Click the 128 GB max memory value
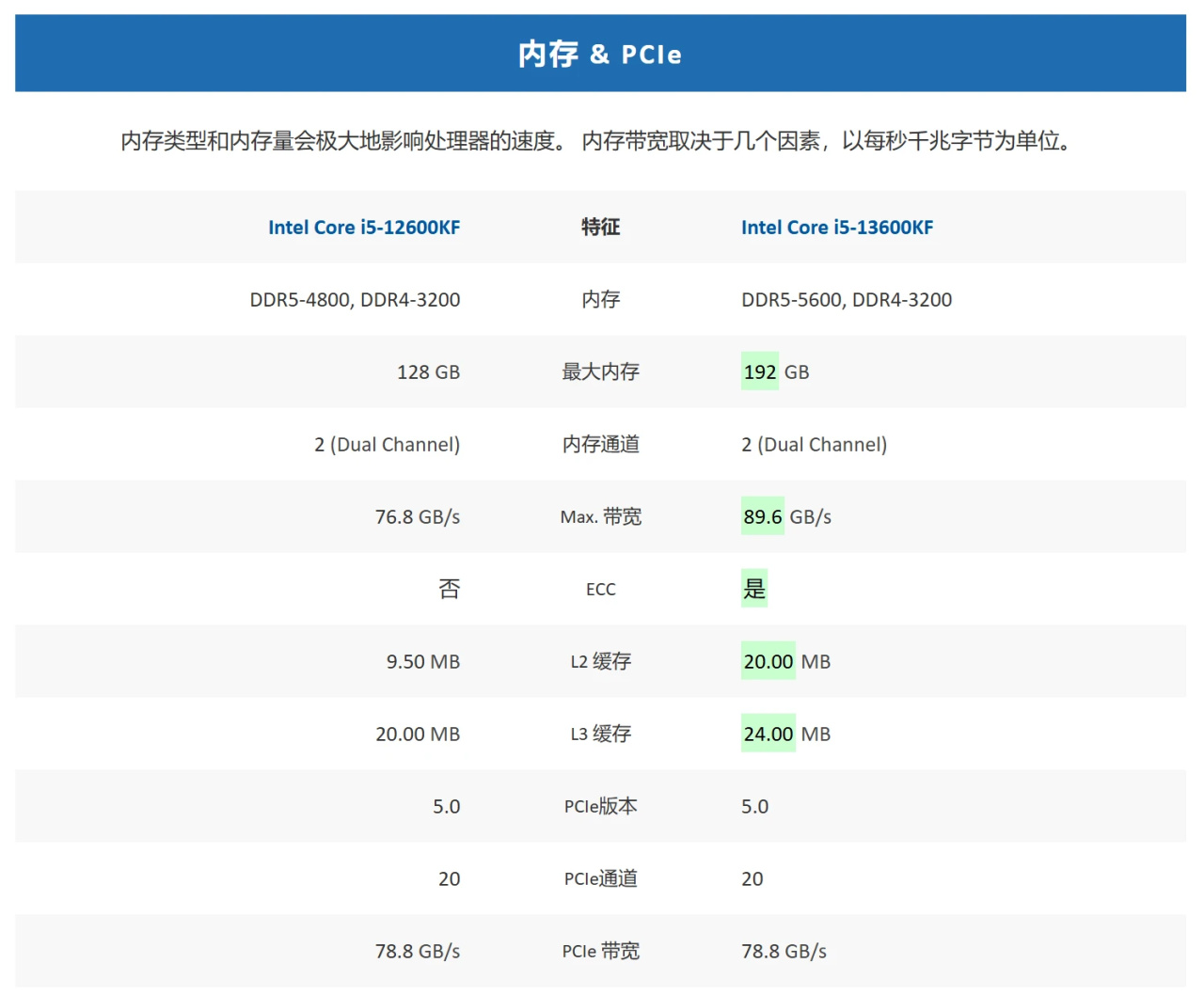This screenshot has width=1204, height=995. click(x=428, y=372)
